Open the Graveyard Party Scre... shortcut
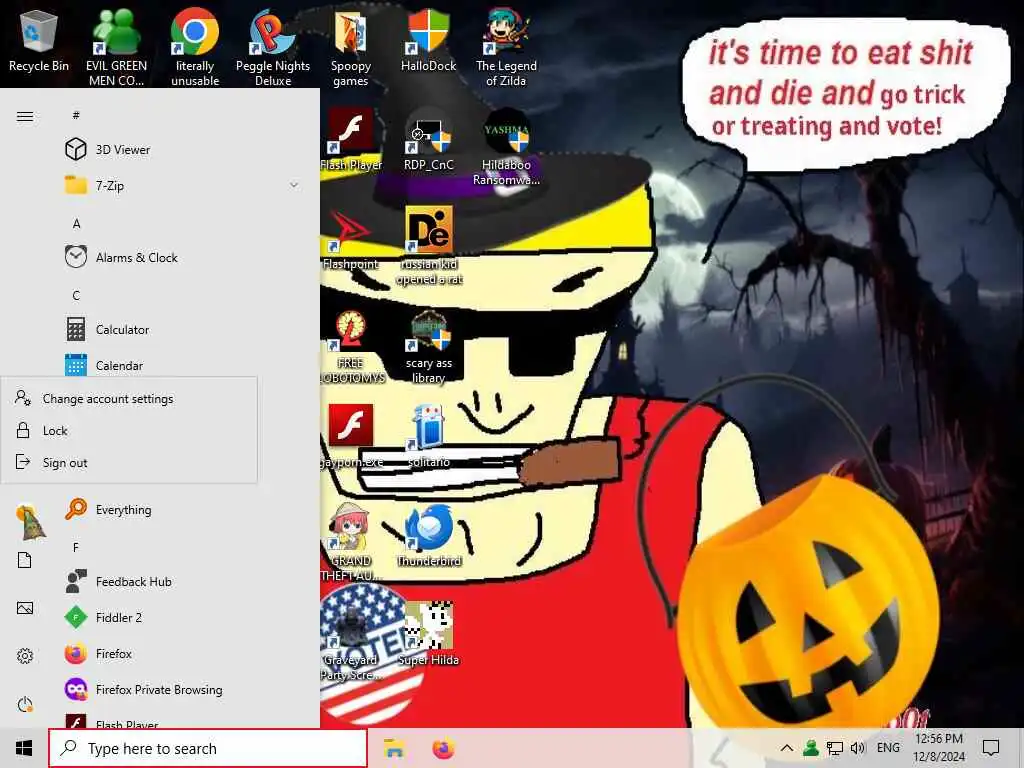 [x=351, y=641]
